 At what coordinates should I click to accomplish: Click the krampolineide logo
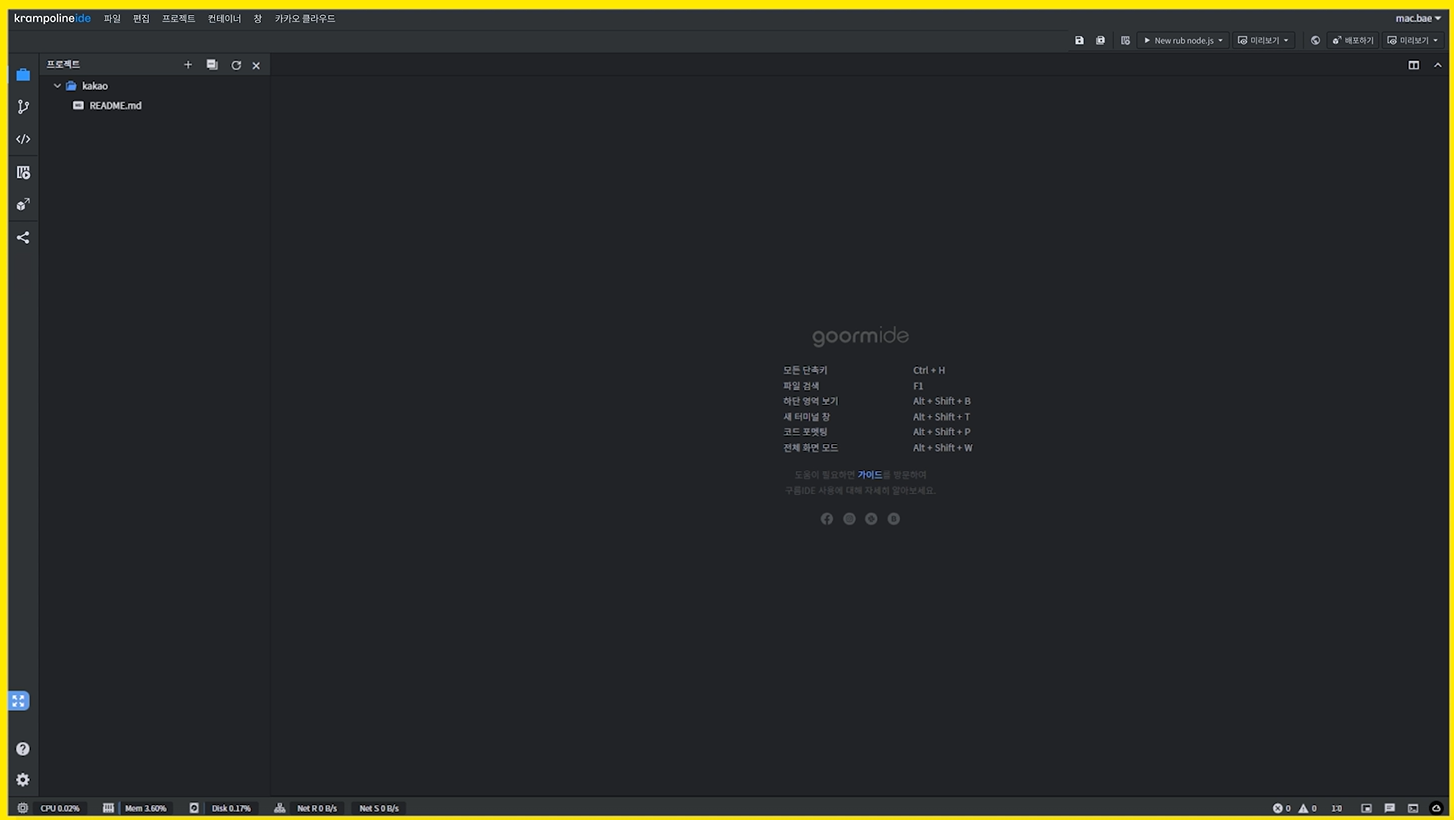(52, 18)
